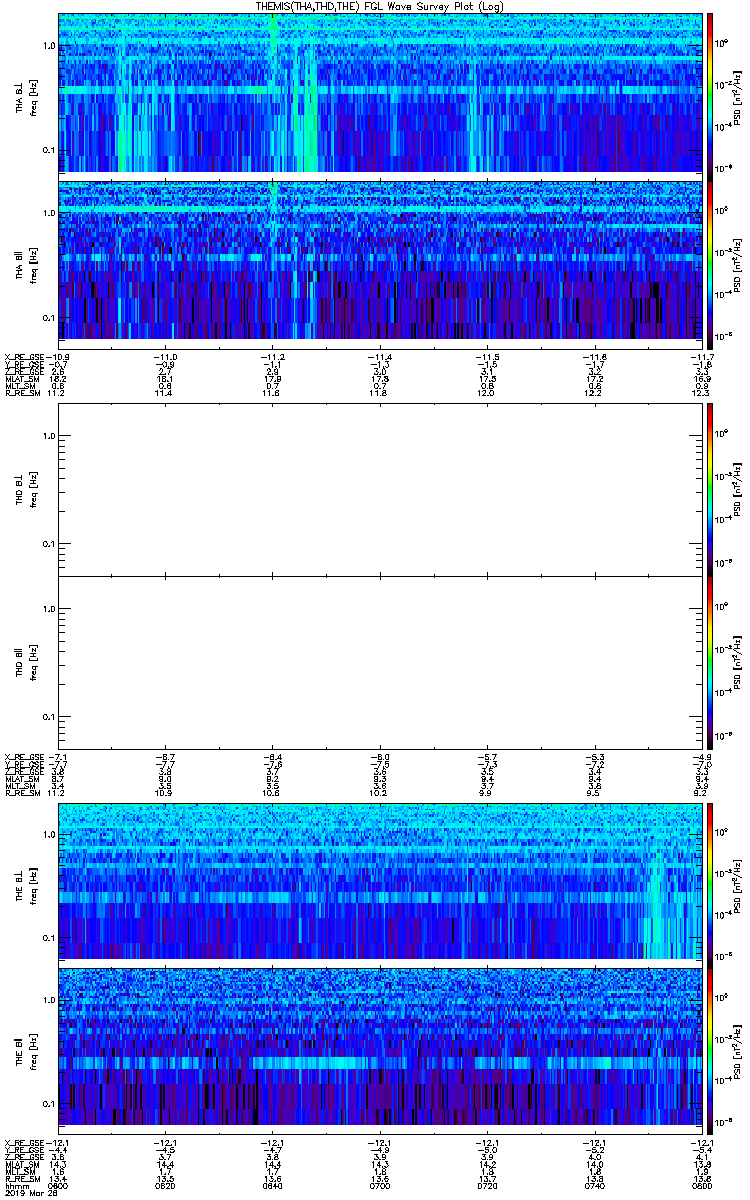This screenshot has height=1200, width=750.
Task: Click the THD B-parallel freq [Hz] axis label
Action: [33, 663]
